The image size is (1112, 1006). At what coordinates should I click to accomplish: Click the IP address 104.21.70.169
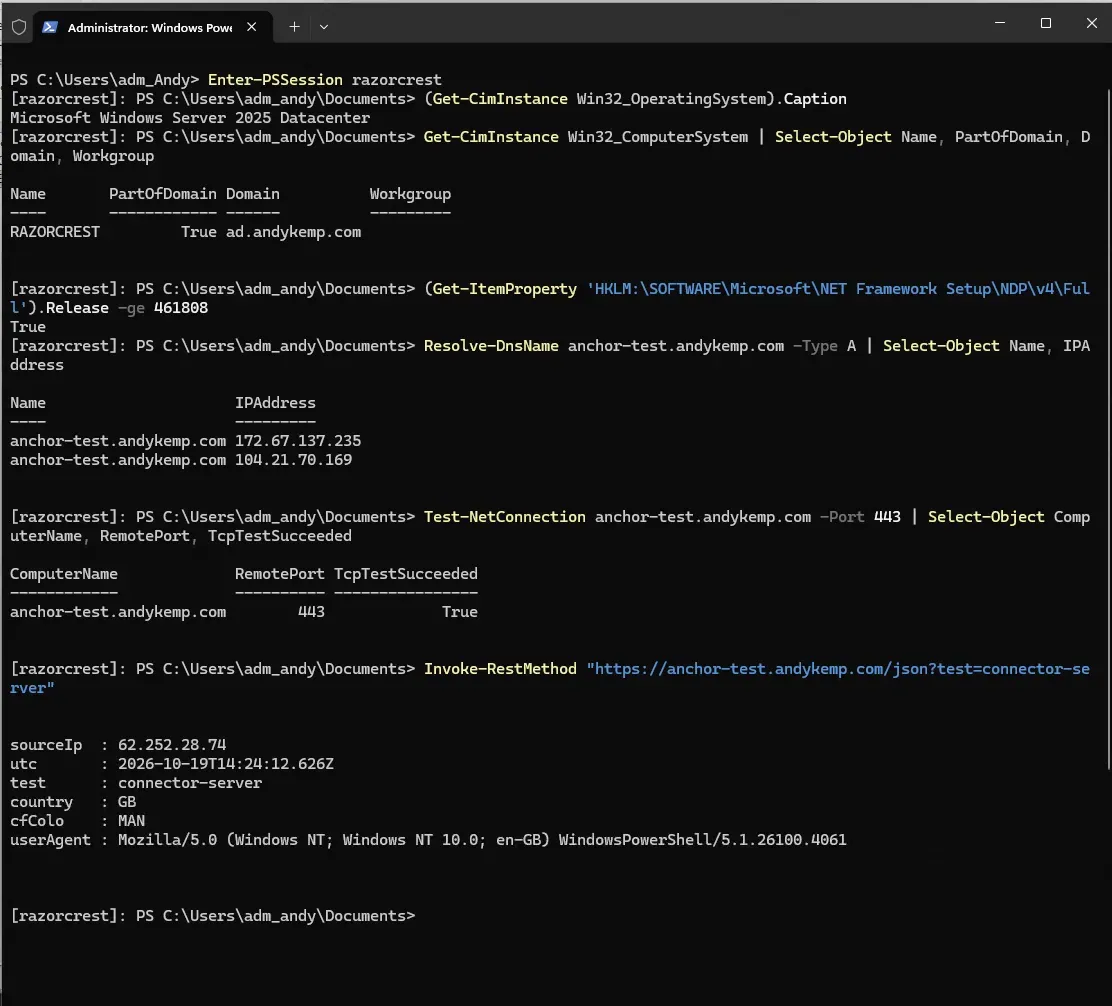294,460
